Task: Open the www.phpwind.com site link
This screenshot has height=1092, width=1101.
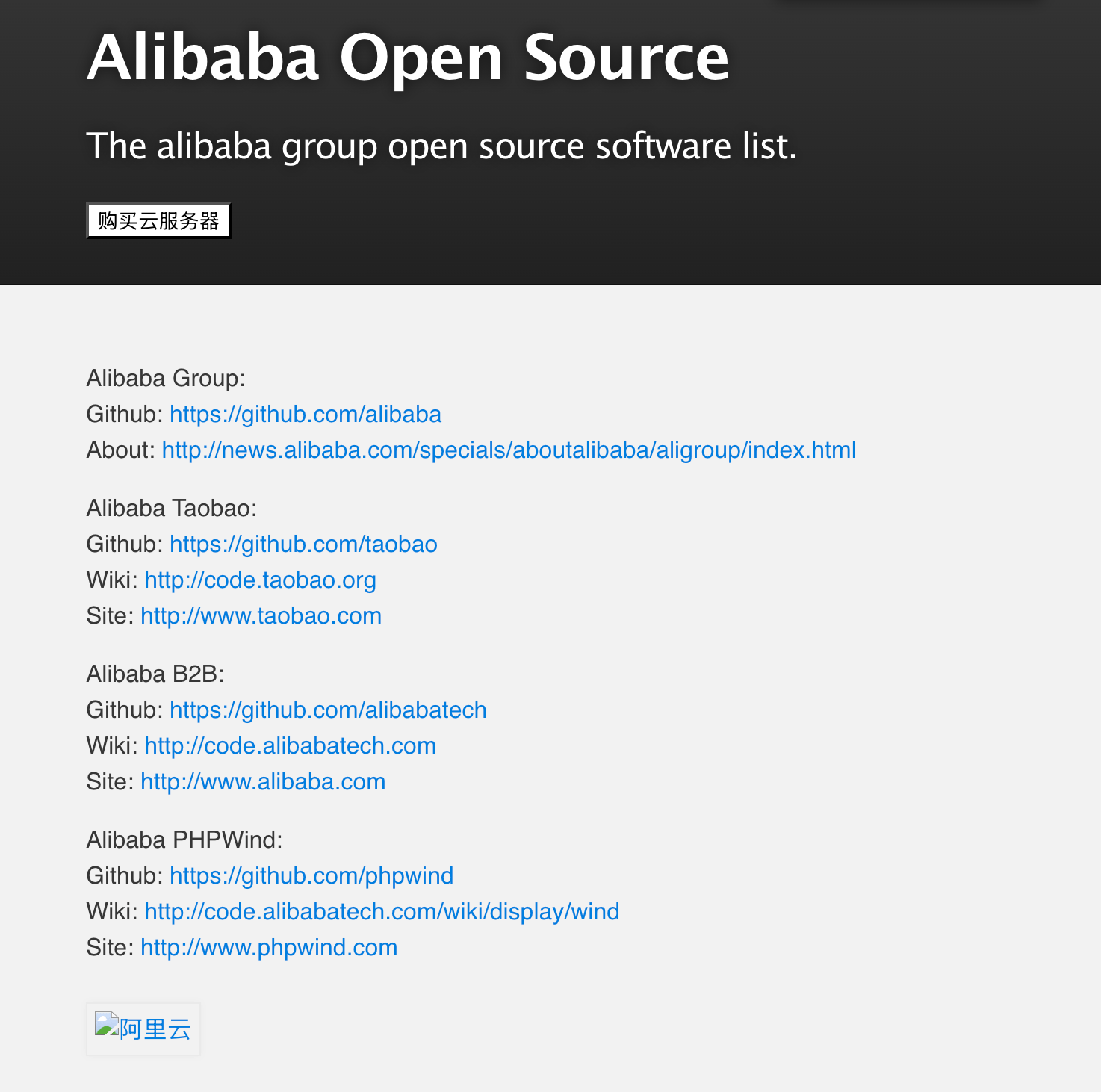Action: click(268, 947)
